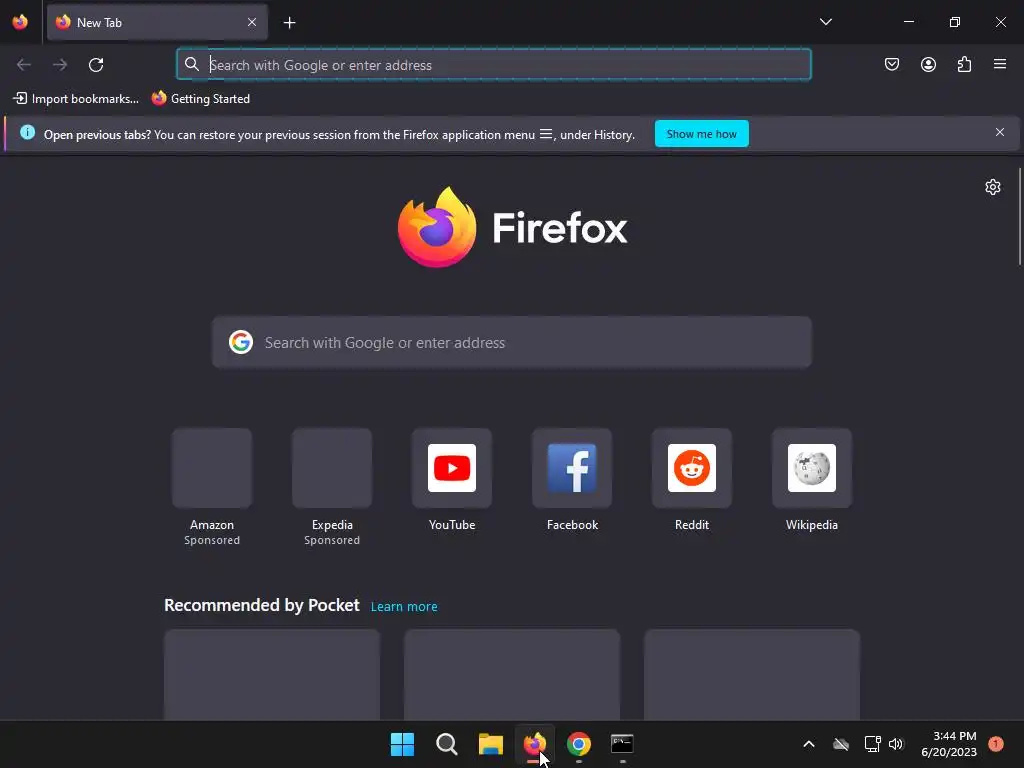Click the Recommended by Pocket heading
The width and height of the screenshot is (1024, 768).
pos(262,605)
